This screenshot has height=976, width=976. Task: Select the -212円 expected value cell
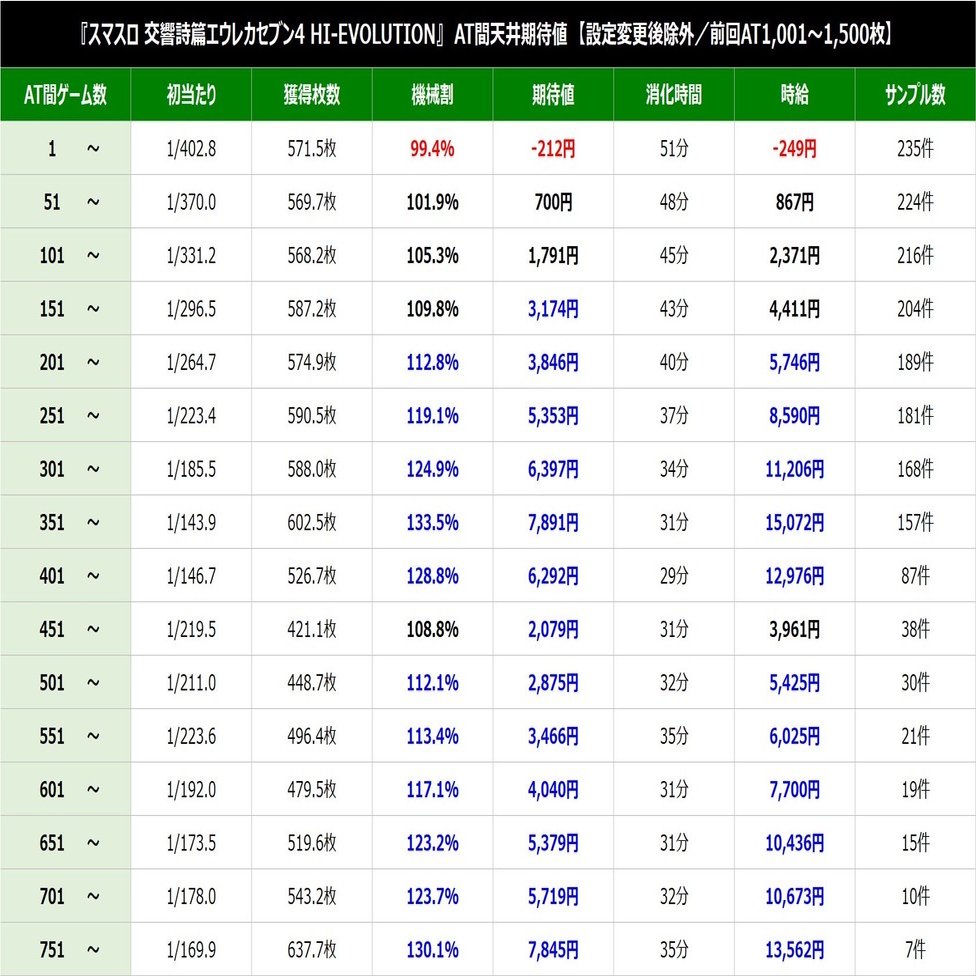[553, 149]
